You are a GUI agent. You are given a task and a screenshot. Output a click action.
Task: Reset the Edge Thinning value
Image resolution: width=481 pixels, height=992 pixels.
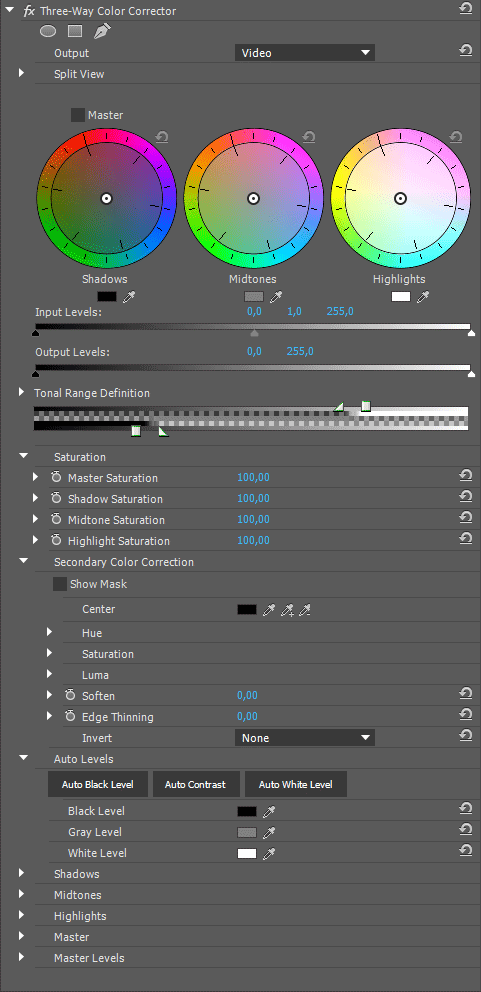click(465, 715)
